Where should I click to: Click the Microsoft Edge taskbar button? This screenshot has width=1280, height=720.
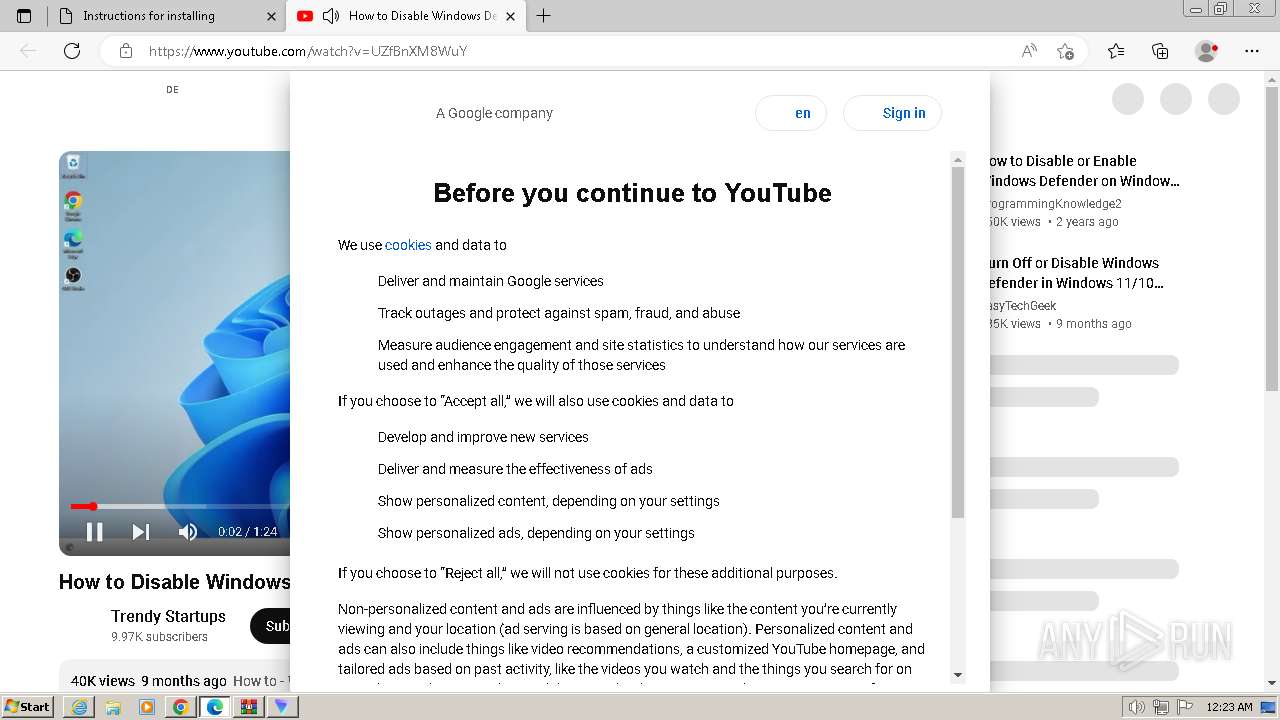[x=215, y=707]
